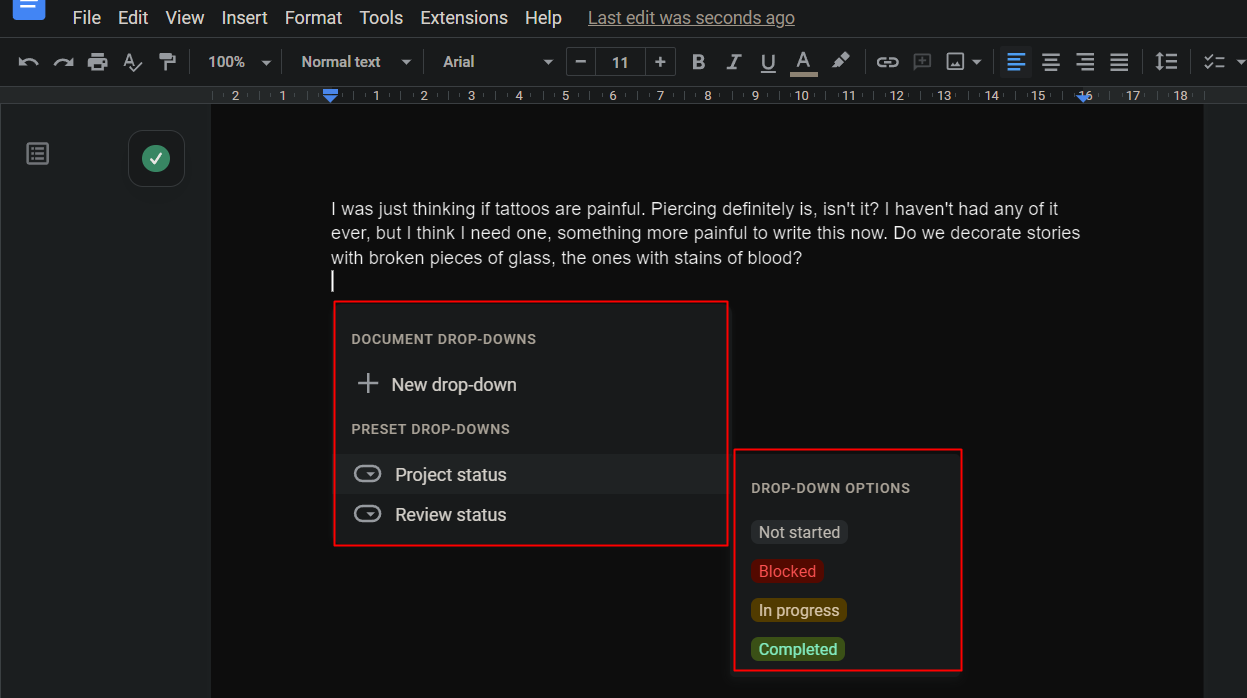The height and width of the screenshot is (698, 1247).
Task: Click the right indent marker on ruler
Action: 1084,98
